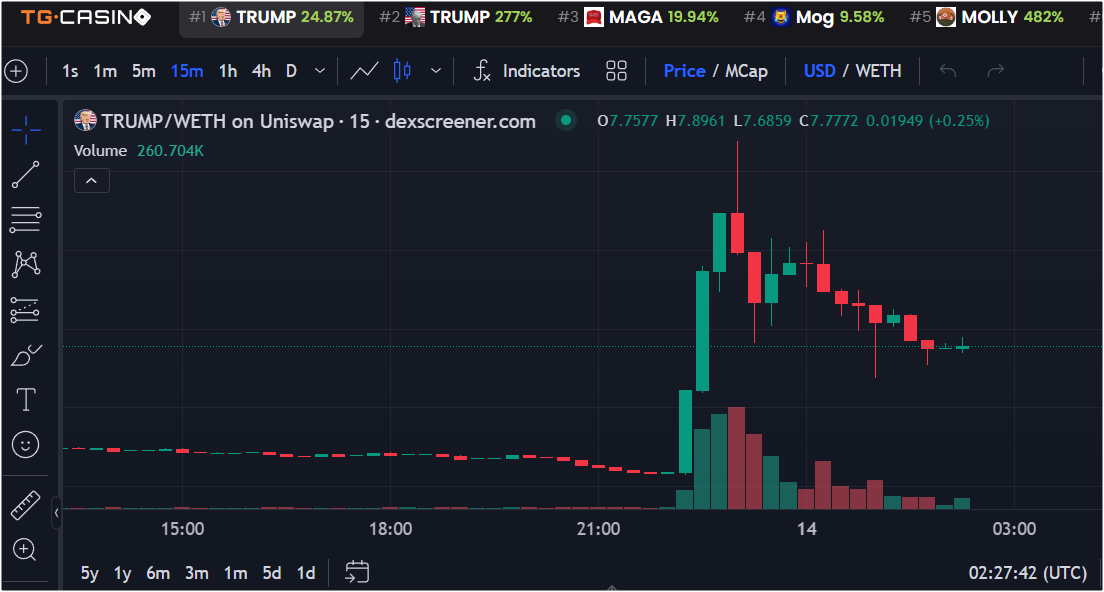Open #4 Mog 9.58% trending token
Image resolution: width=1104 pixels, height=592 pixels.
pyautogui.click(x=814, y=18)
